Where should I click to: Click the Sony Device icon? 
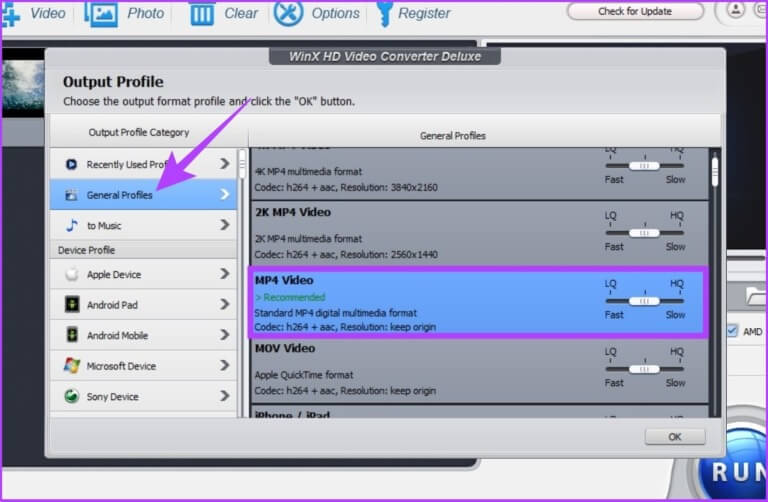[72, 396]
